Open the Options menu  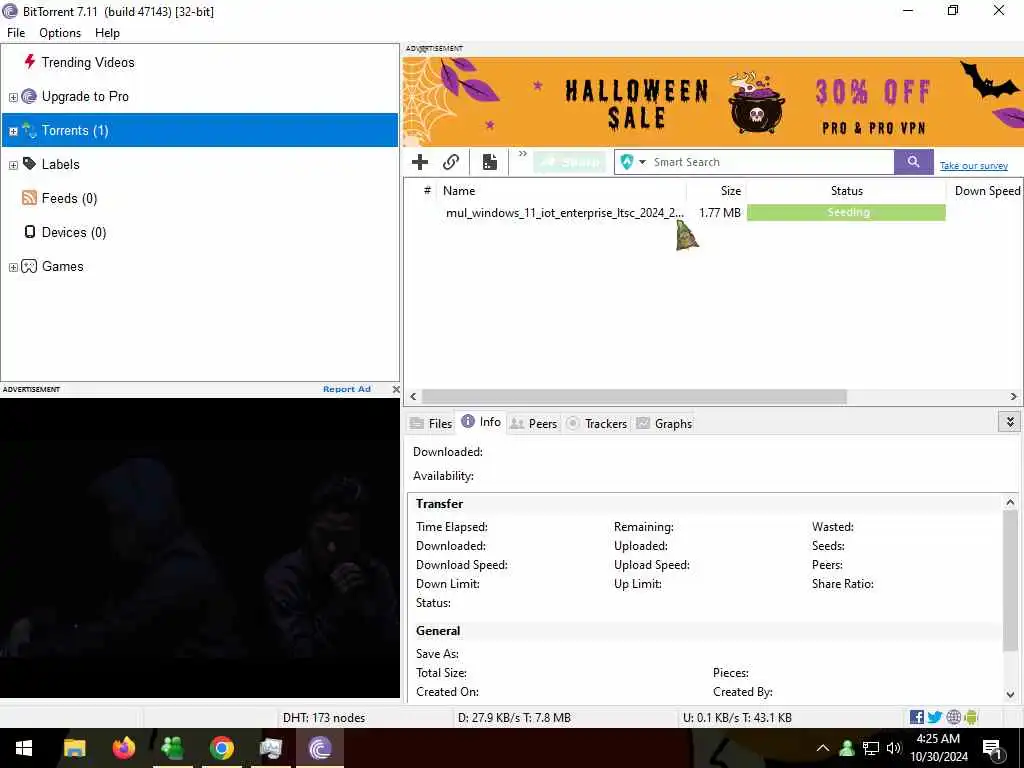coord(60,33)
